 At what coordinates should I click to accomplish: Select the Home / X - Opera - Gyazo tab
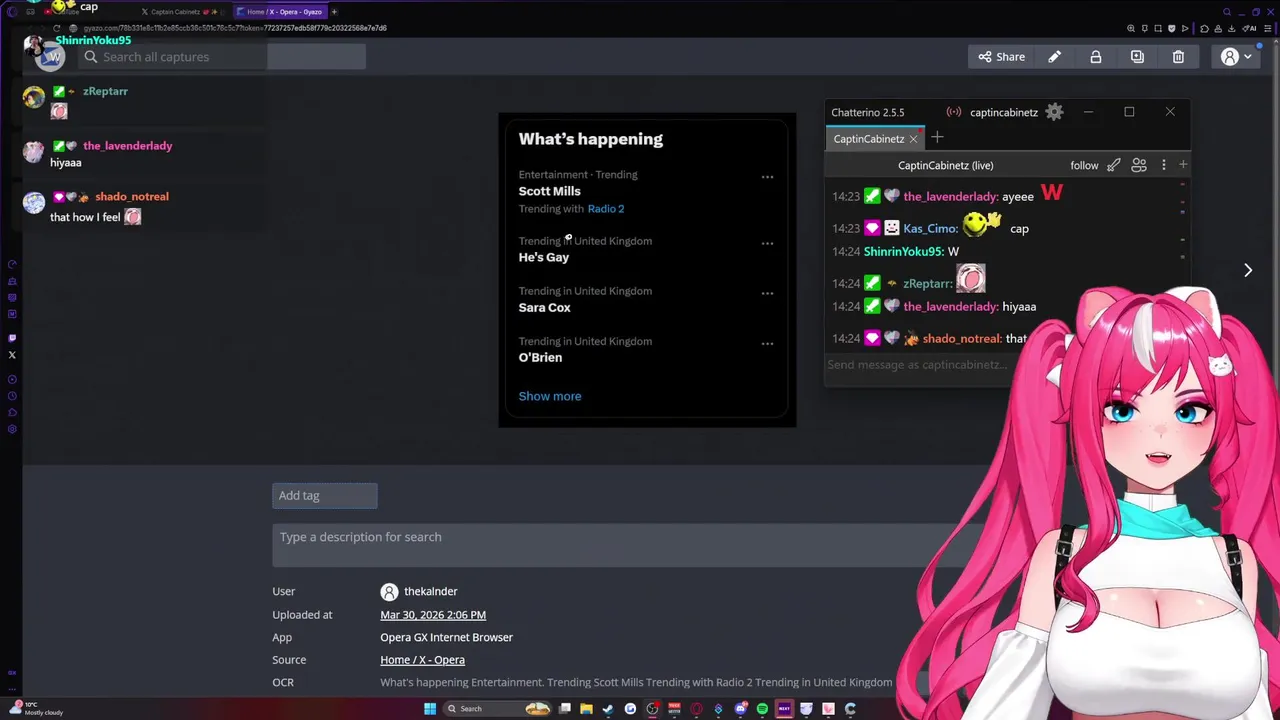pos(283,12)
